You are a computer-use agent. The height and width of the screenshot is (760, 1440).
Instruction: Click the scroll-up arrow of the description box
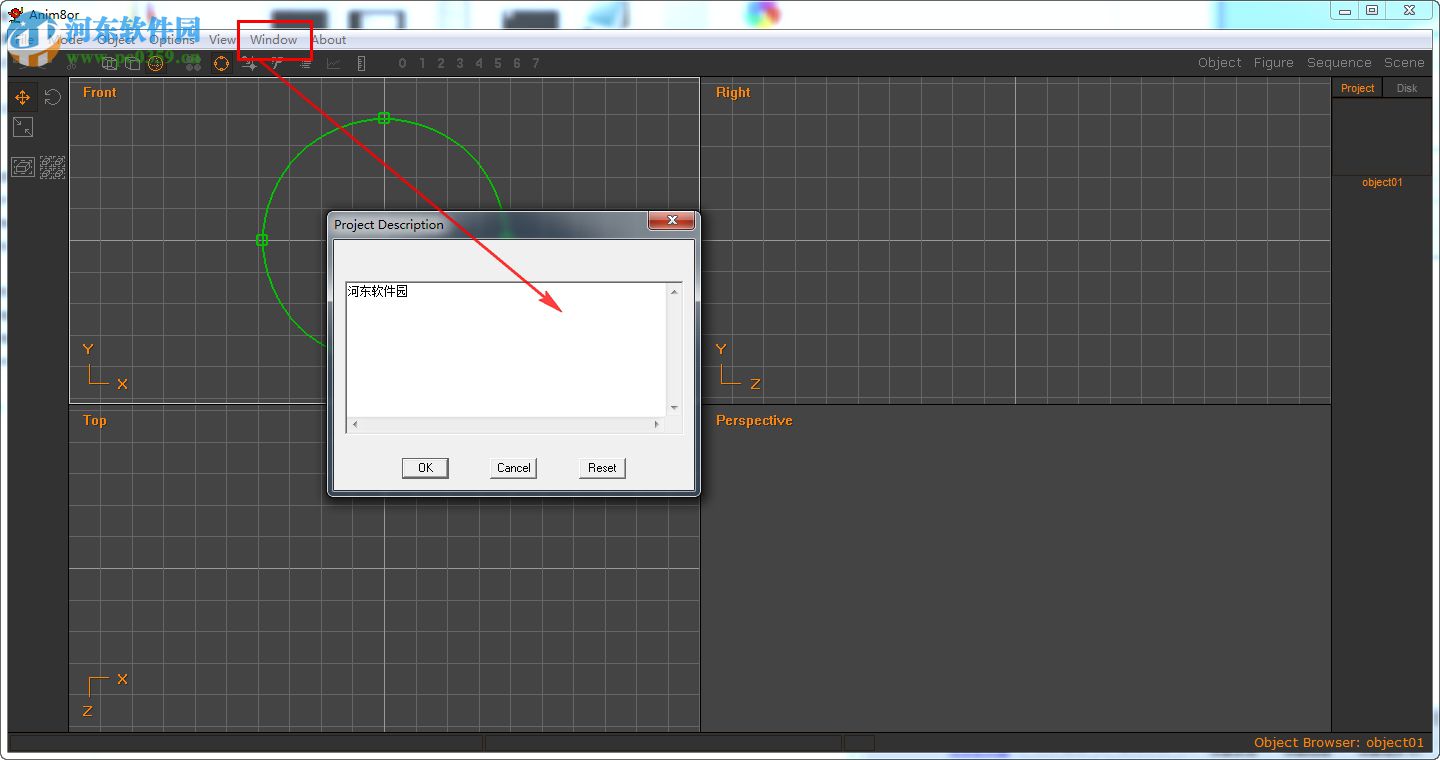pos(673,290)
